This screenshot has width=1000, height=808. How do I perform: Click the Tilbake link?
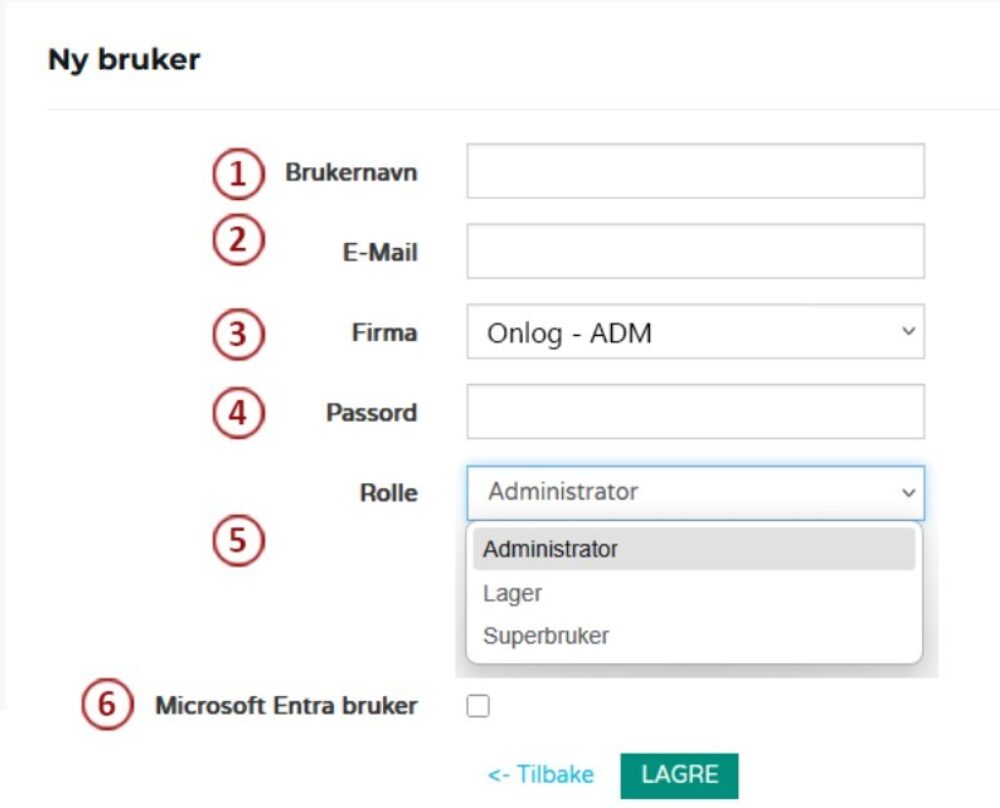tap(539, 773)
